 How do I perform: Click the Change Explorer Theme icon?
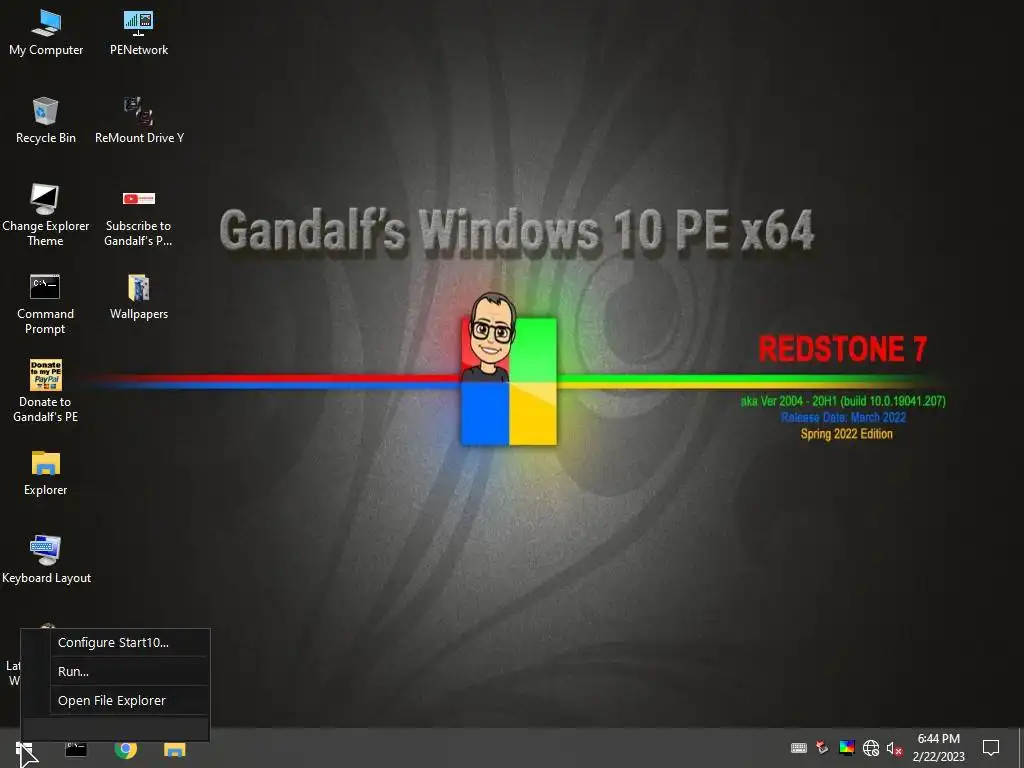click(x=45, y=216)
